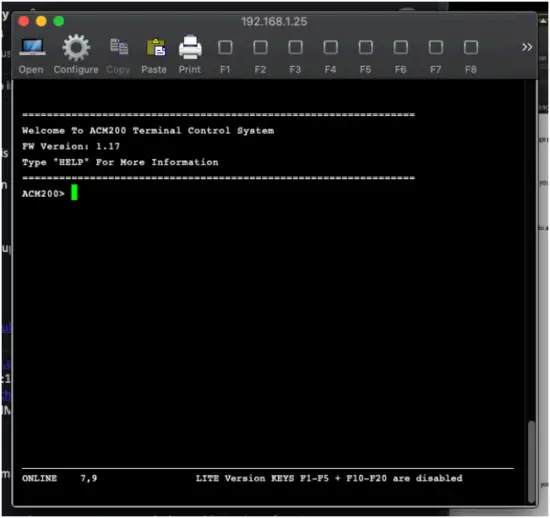Click the LITE Version keys disabled notice
Viewport: 550px width, 518px height.
click(329, 478)
